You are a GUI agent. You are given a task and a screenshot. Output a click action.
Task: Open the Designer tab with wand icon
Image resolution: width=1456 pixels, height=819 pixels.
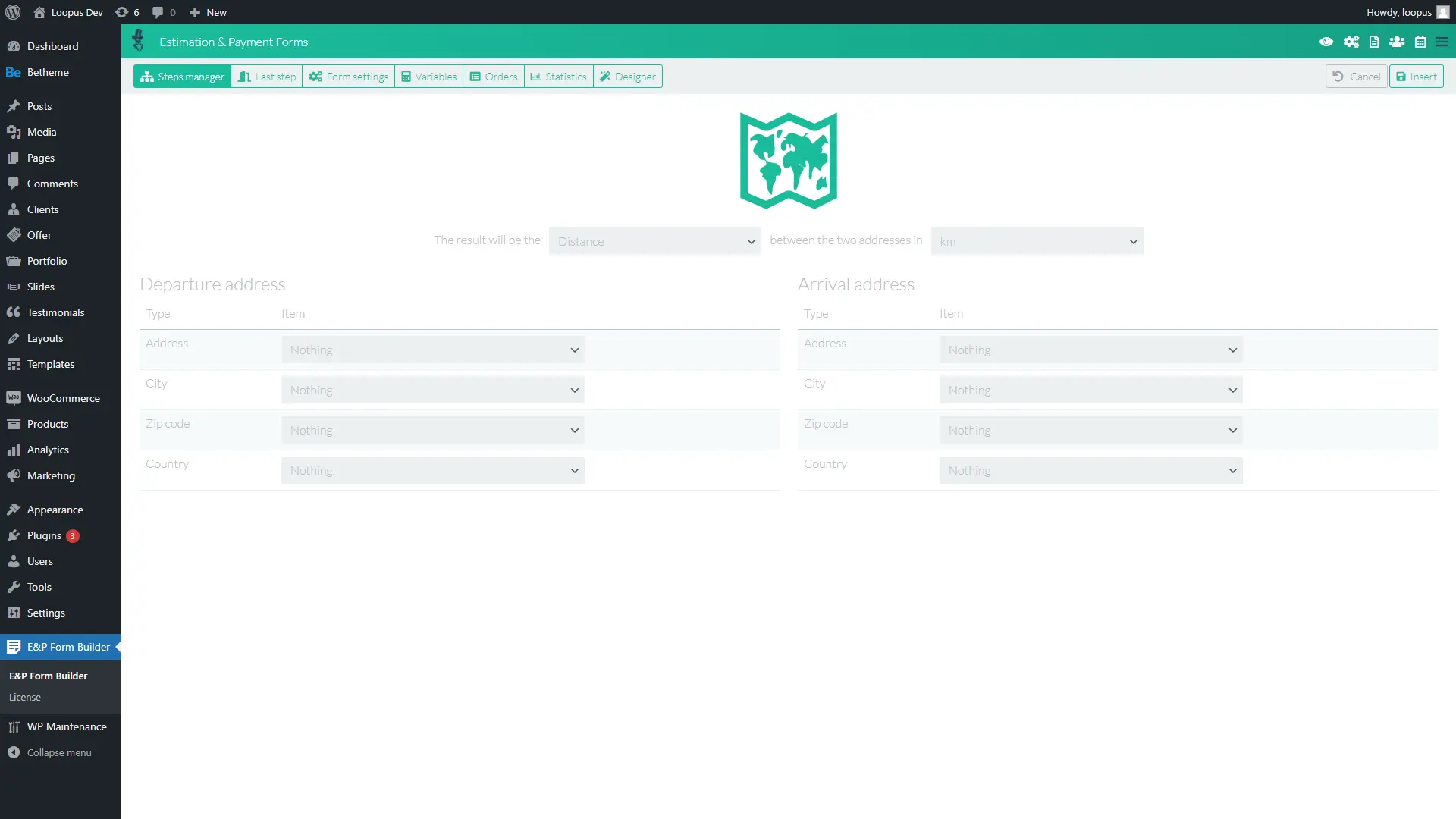click(x=627, y=76)
